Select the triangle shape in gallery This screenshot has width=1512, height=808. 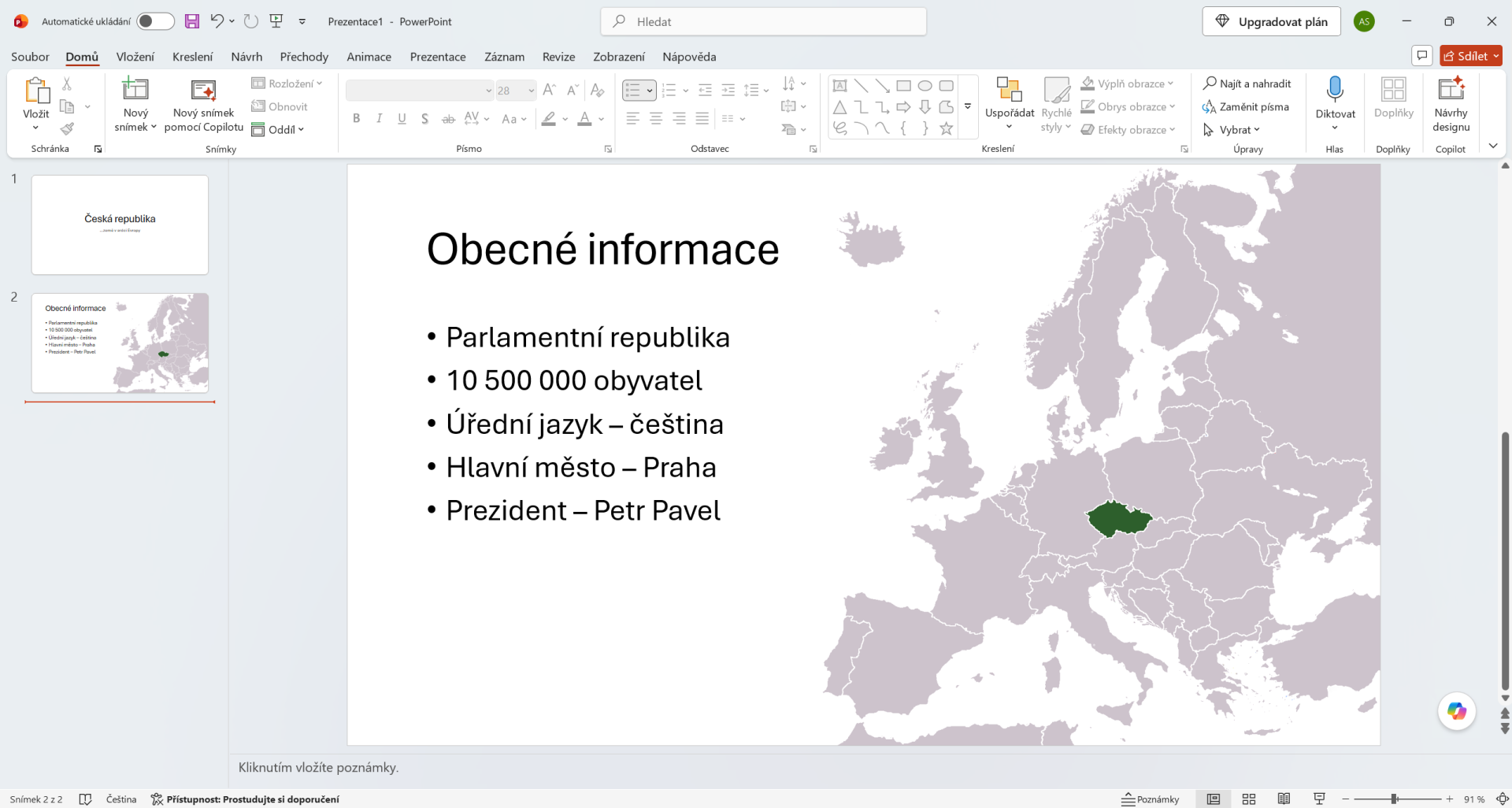pyautogui.click(x=840, y=107)
